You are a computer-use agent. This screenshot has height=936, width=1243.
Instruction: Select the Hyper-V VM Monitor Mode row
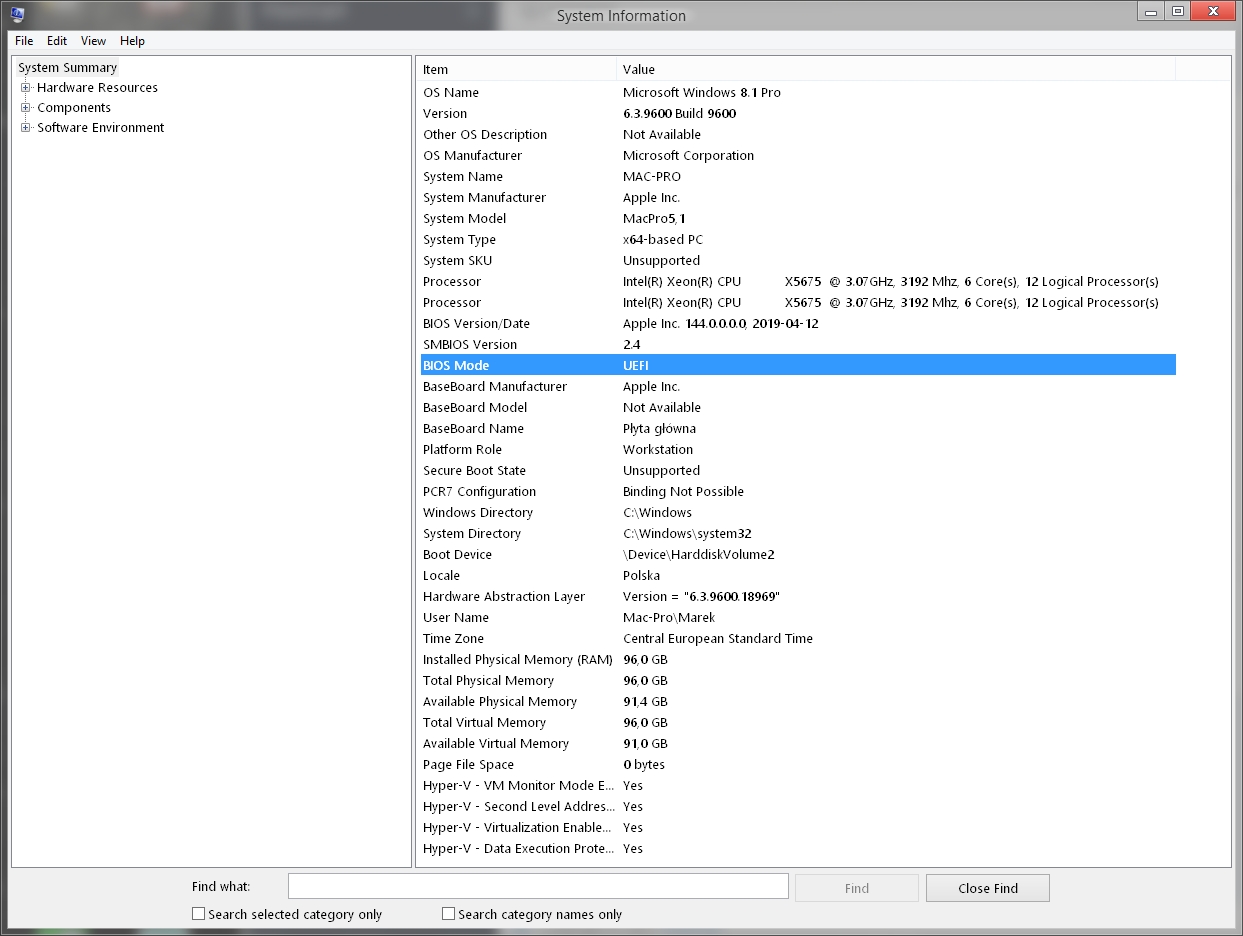(798, 786)
